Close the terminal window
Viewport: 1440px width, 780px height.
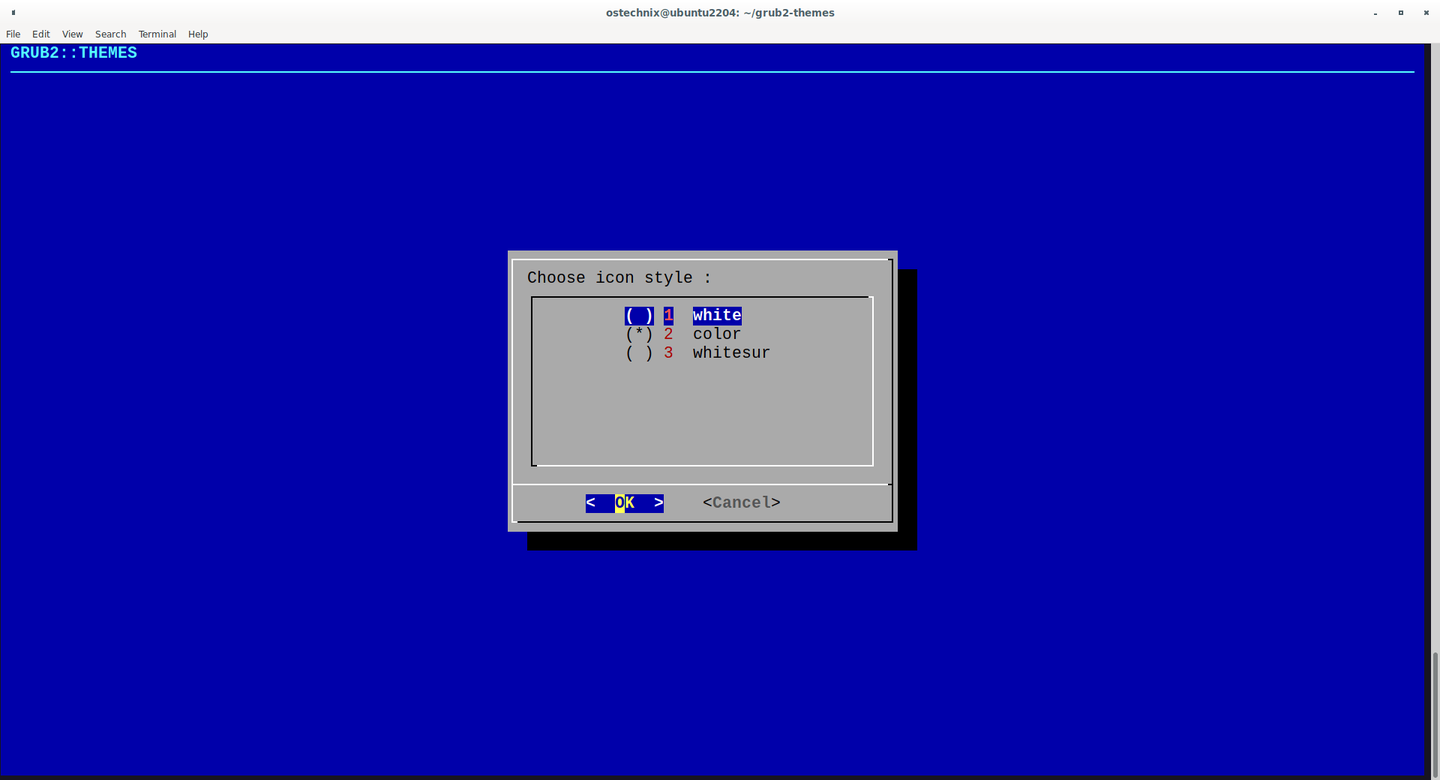click(x=1425, y=13)
